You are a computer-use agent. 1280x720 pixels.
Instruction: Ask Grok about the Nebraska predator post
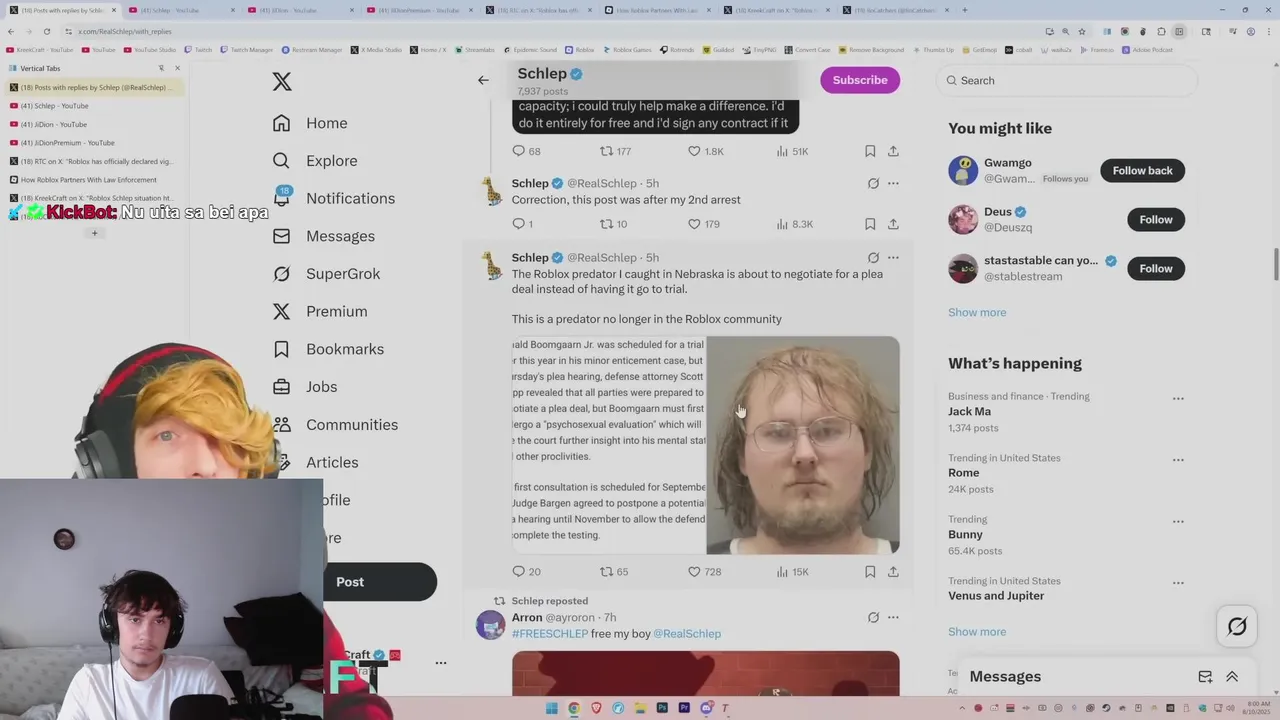pyautogui.click(x=873, y=257)
